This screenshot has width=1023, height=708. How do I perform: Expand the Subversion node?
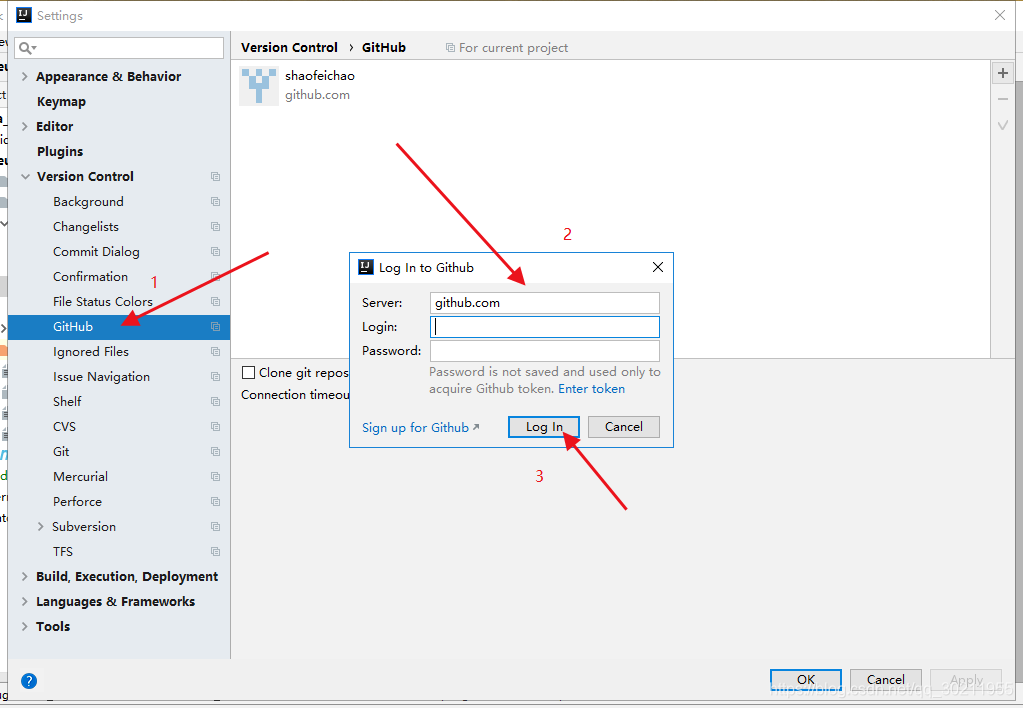(40, 527)
